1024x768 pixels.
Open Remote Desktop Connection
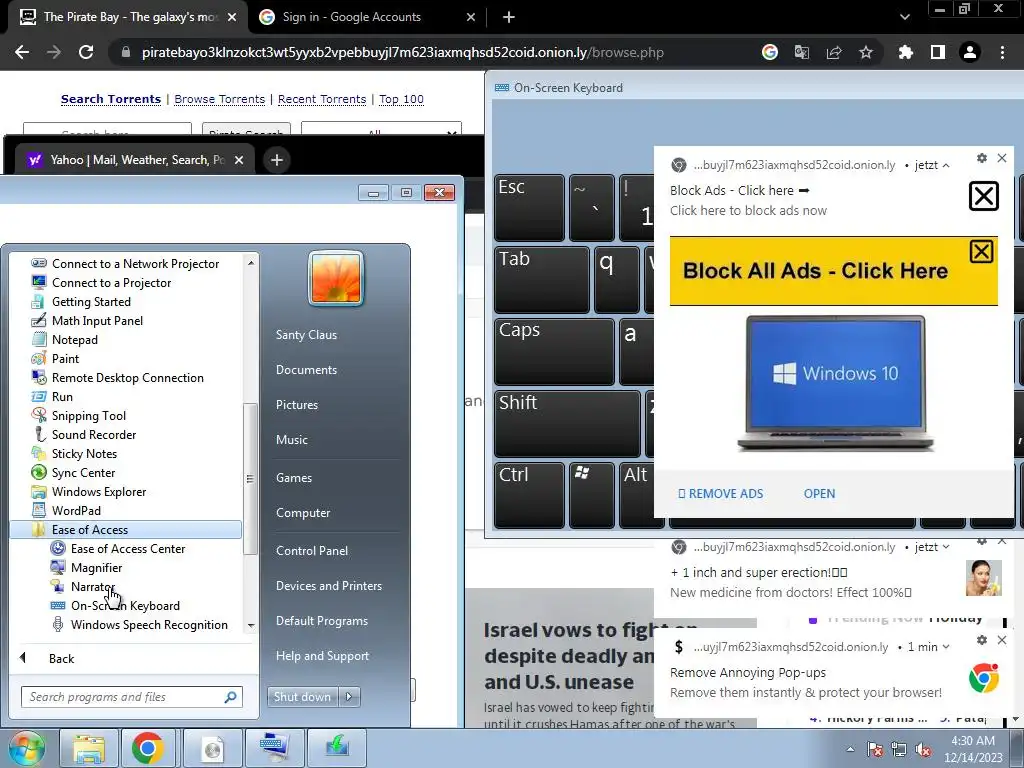pos(125,377)
